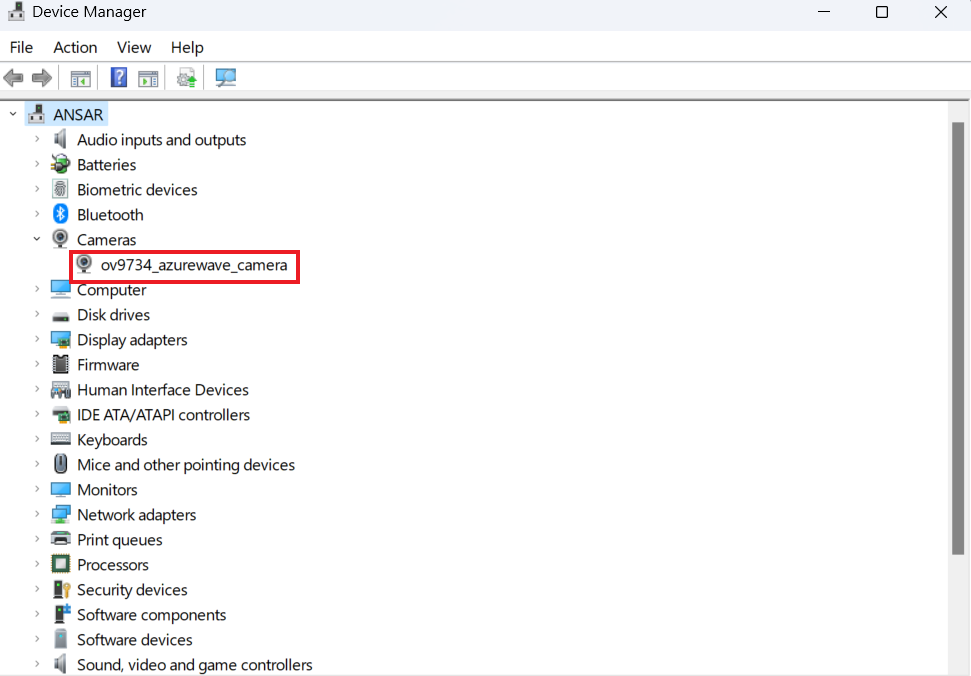Expand the Biometric devices chevron

(x=37, y=189)
